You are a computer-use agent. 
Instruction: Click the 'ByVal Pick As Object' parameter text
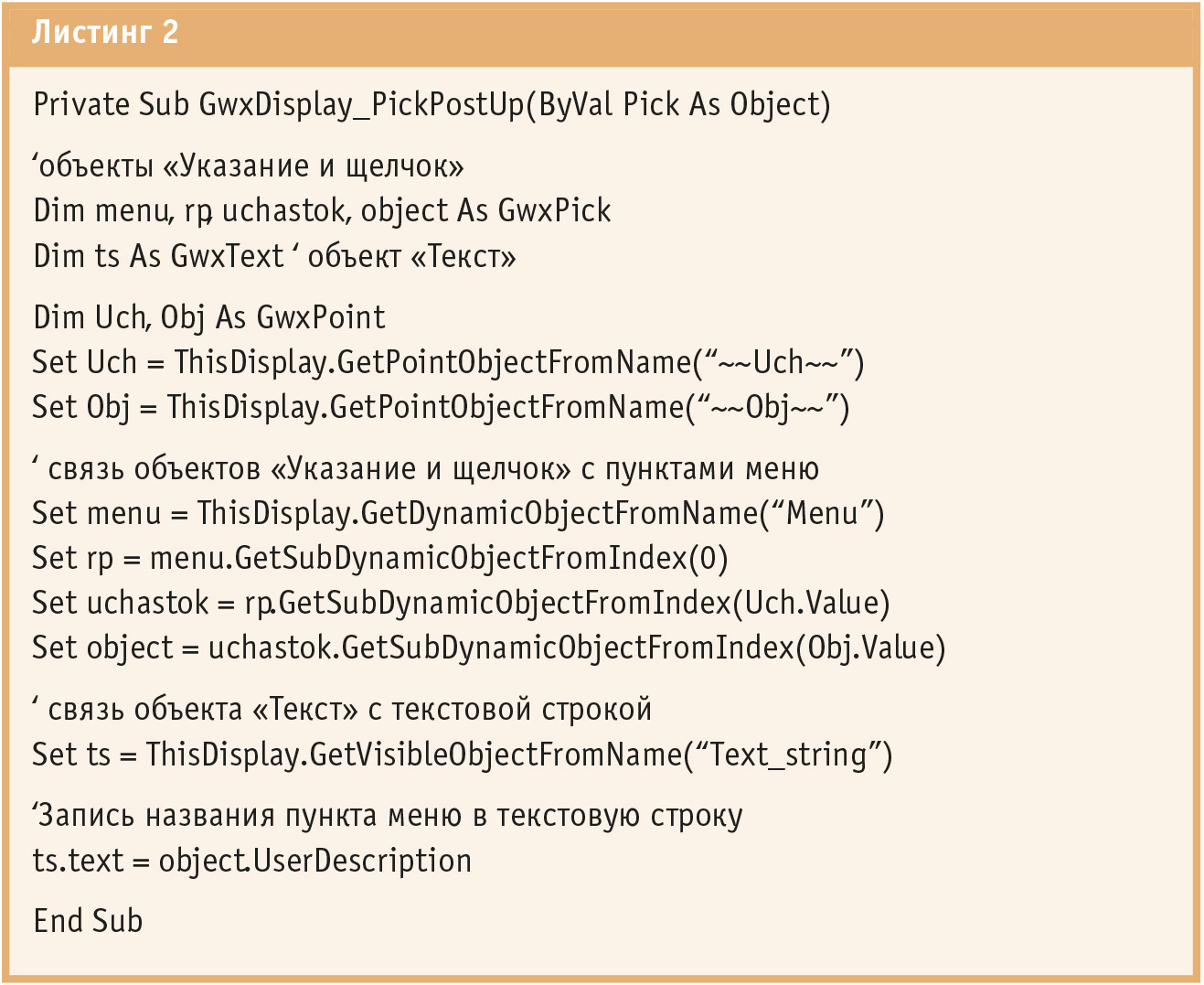tap(679, 105)
